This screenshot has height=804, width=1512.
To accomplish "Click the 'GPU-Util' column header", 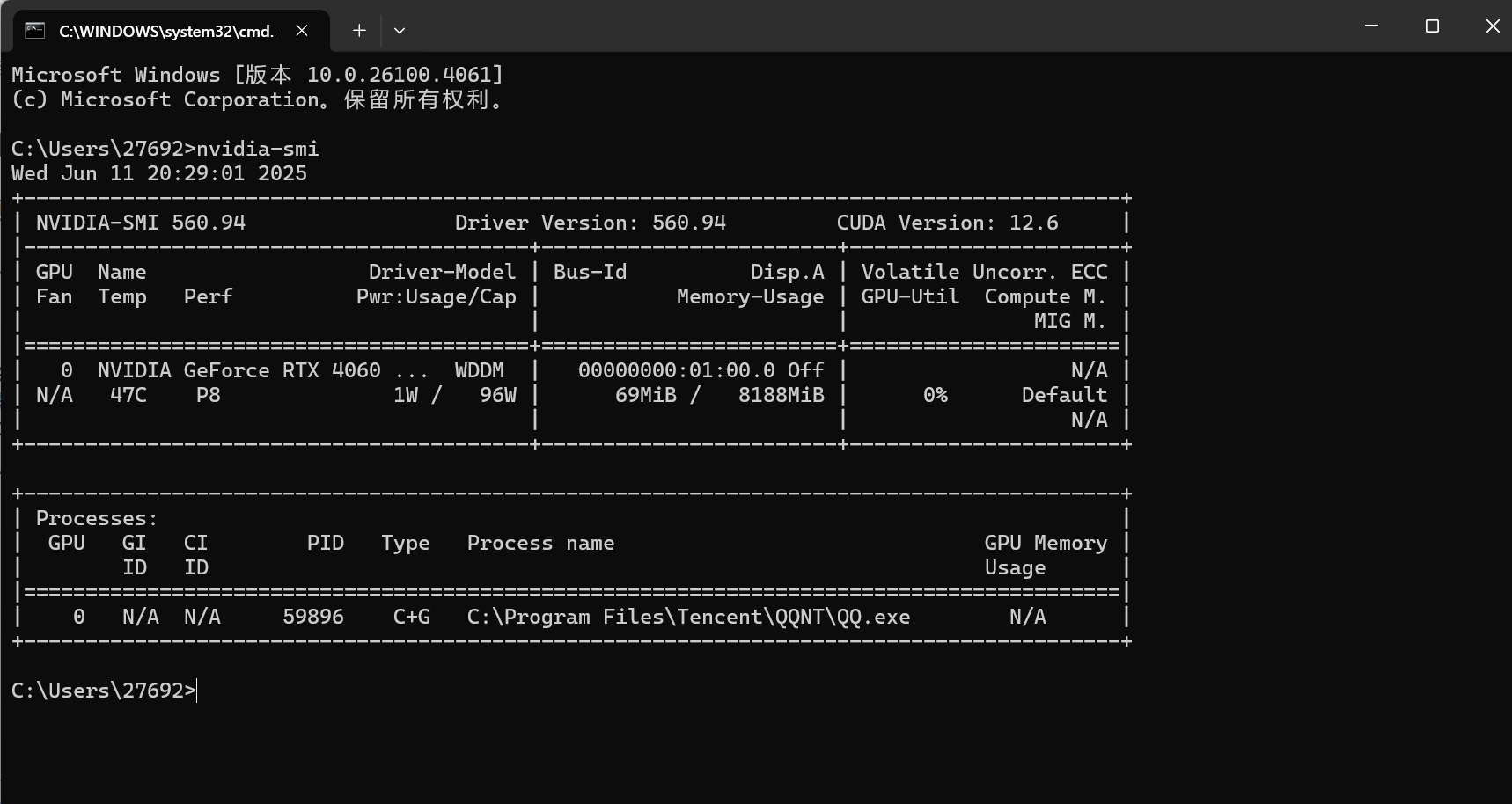I will tap(911, 296).
